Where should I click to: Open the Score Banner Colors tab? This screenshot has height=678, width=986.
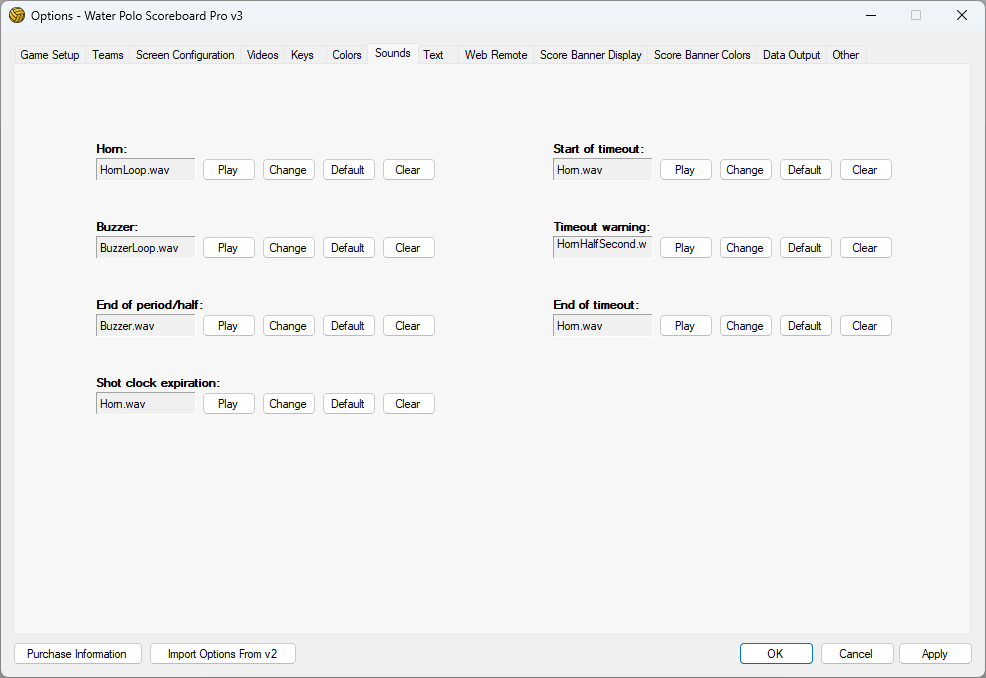click(x=702, y=55)
